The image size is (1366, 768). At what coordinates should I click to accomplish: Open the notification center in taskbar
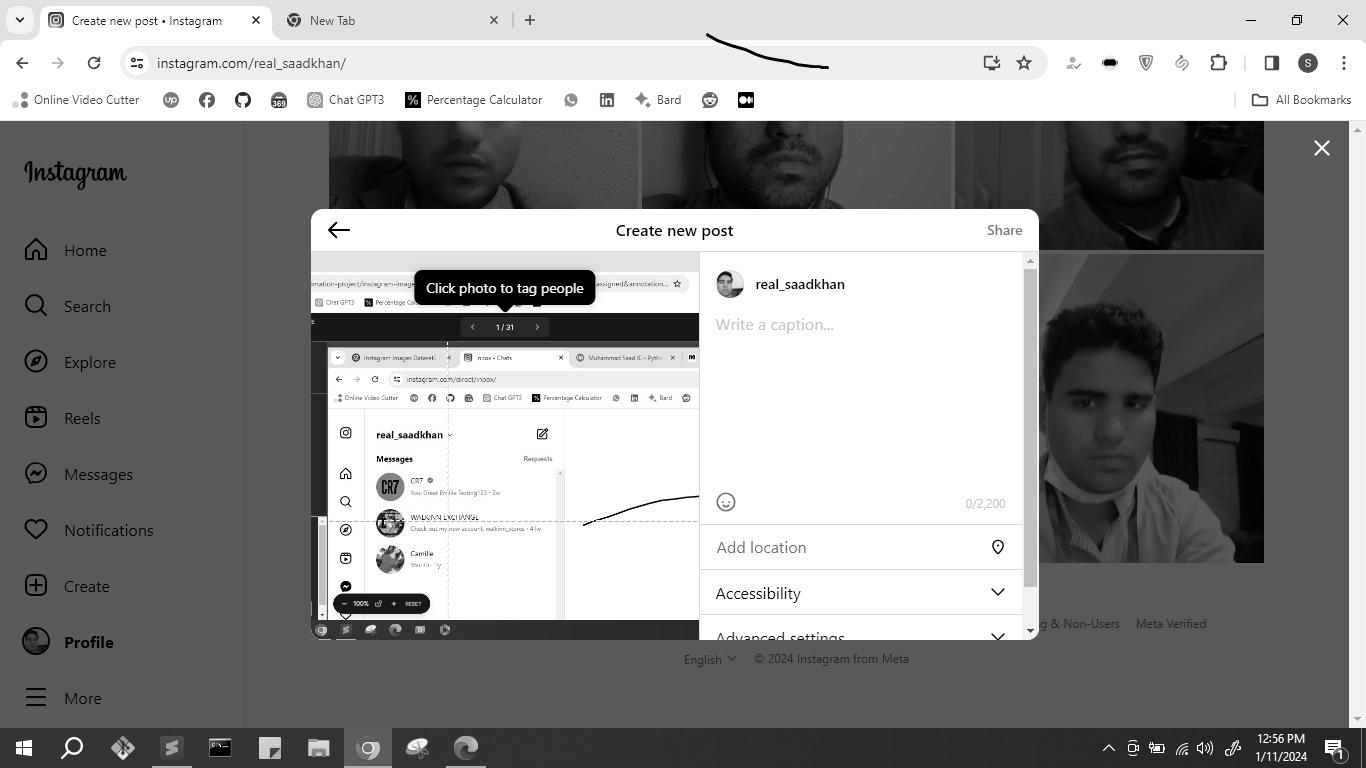pos(1334,748)
